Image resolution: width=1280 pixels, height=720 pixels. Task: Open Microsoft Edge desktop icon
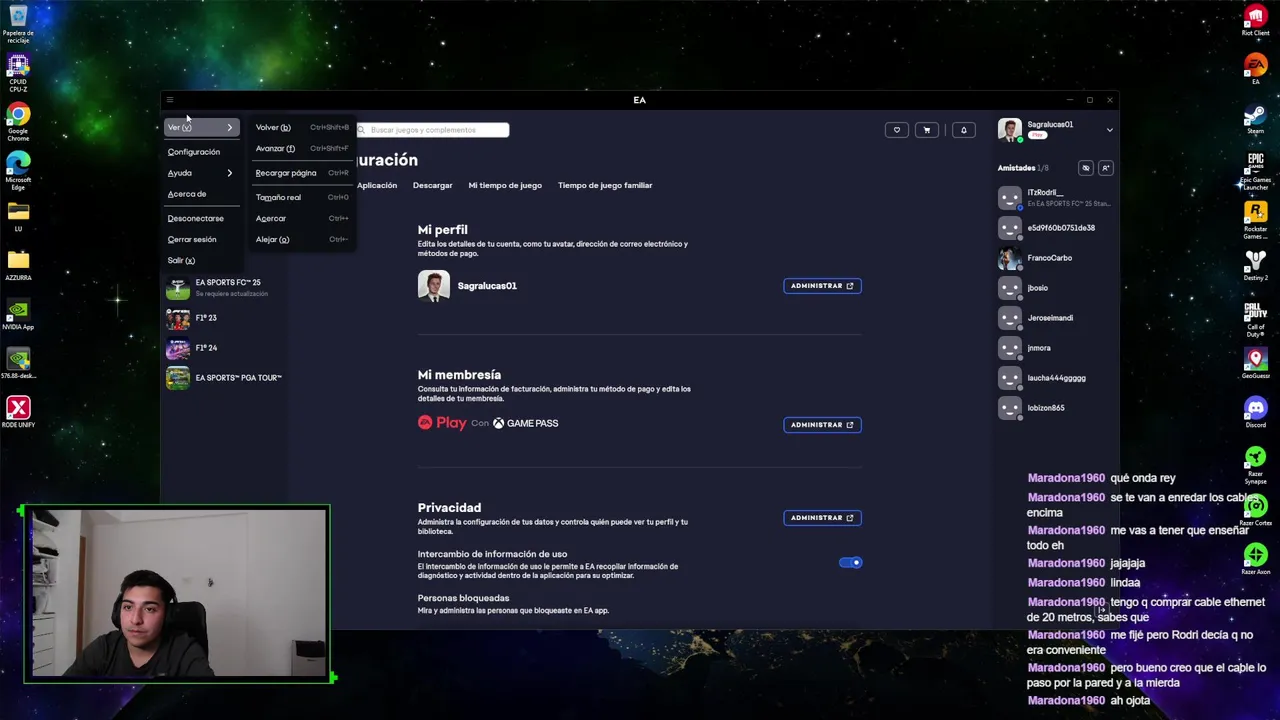tap(18, 171)
